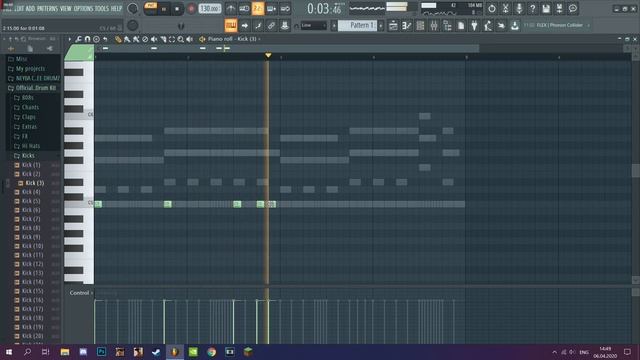
Task: Open the Mixer window
Action: (434, 26)
